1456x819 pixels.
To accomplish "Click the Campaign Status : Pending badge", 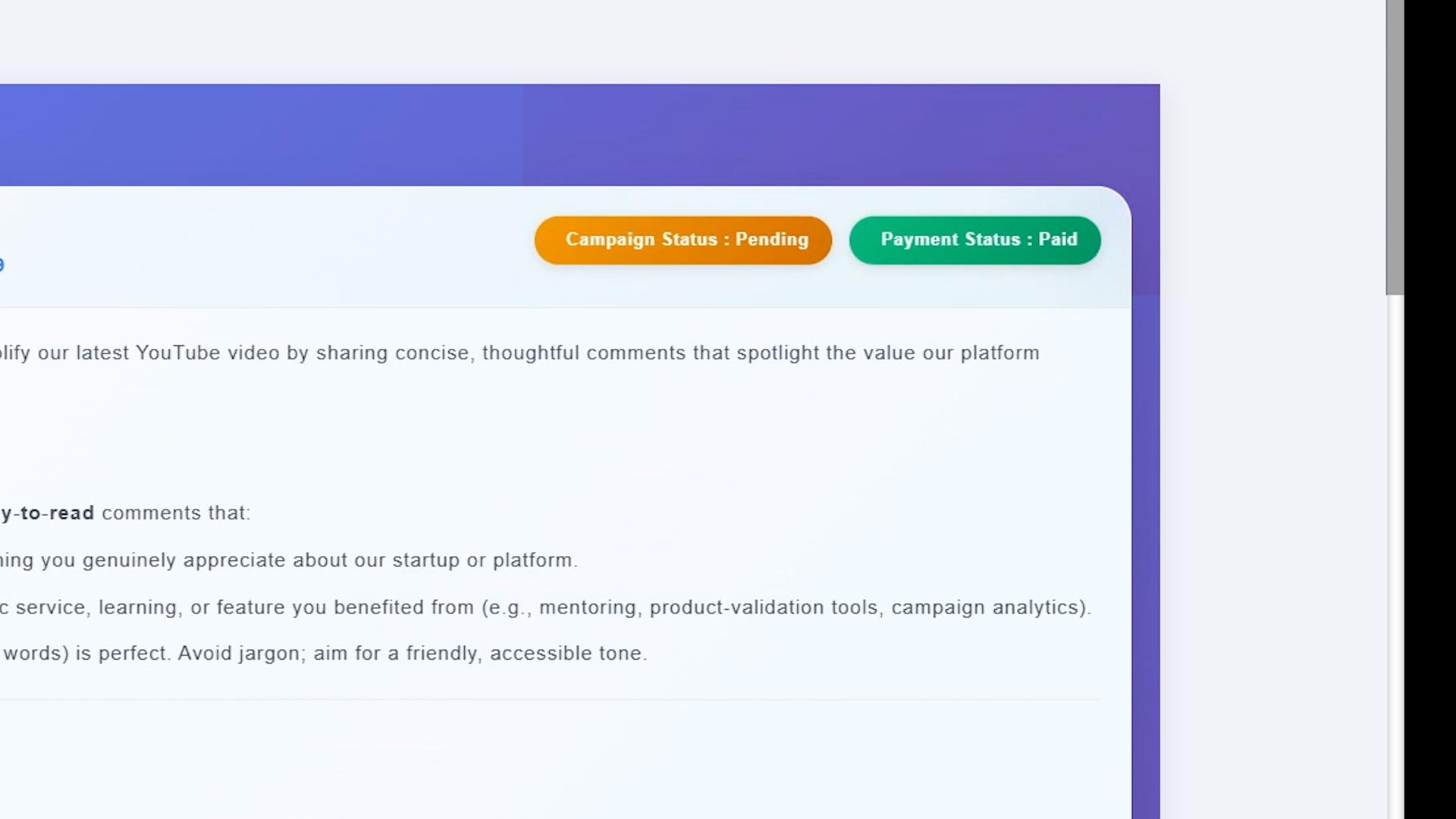I will [682, 240].
